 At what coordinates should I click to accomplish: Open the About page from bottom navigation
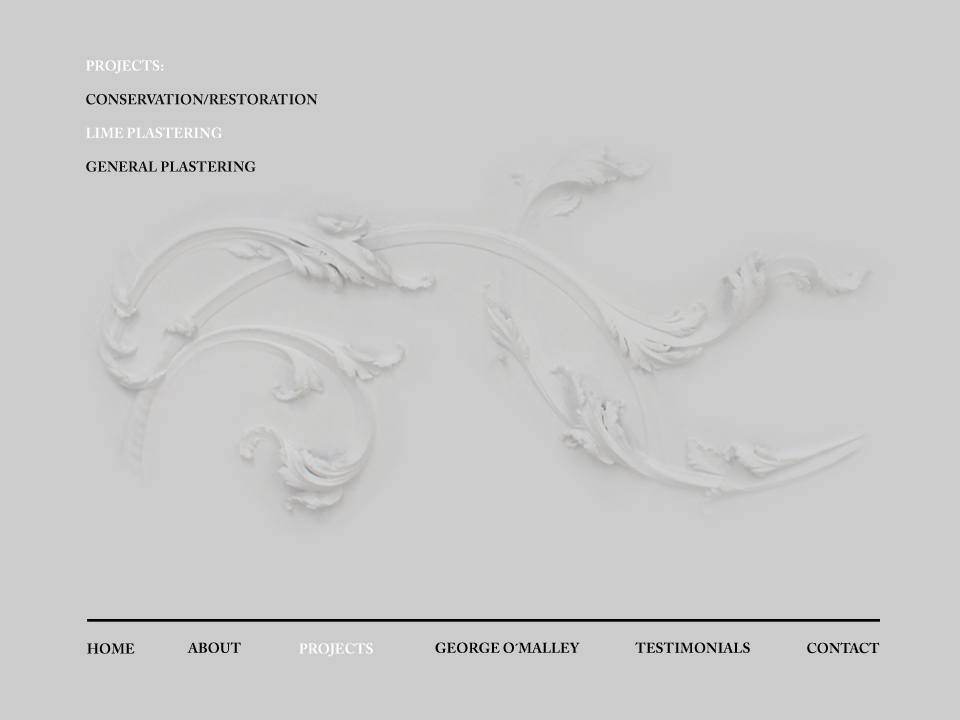(214, 648)
